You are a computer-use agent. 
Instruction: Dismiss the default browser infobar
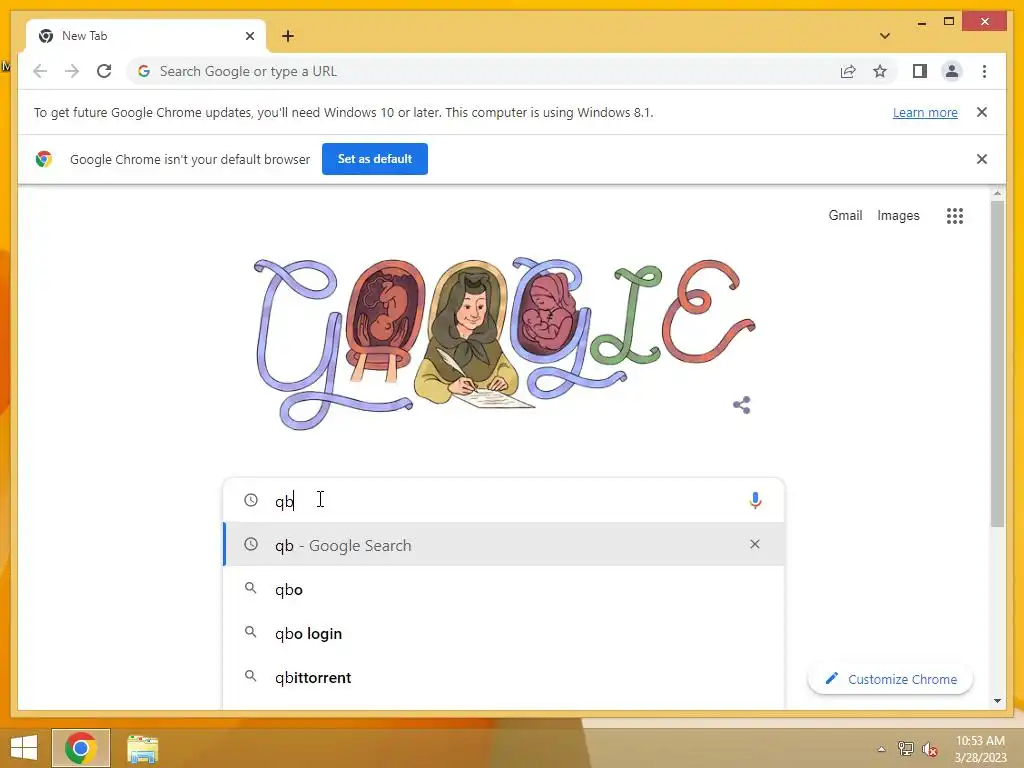pos(982,159)
